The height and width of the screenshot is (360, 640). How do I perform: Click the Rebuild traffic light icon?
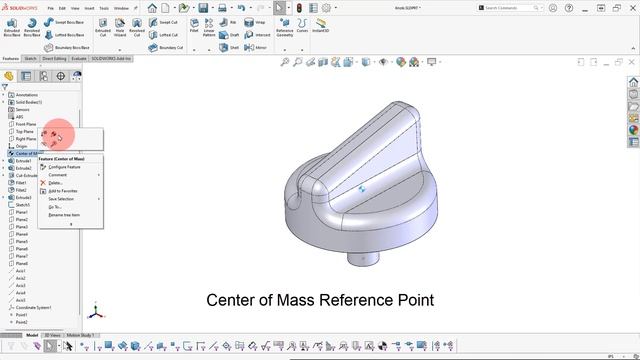299,8
